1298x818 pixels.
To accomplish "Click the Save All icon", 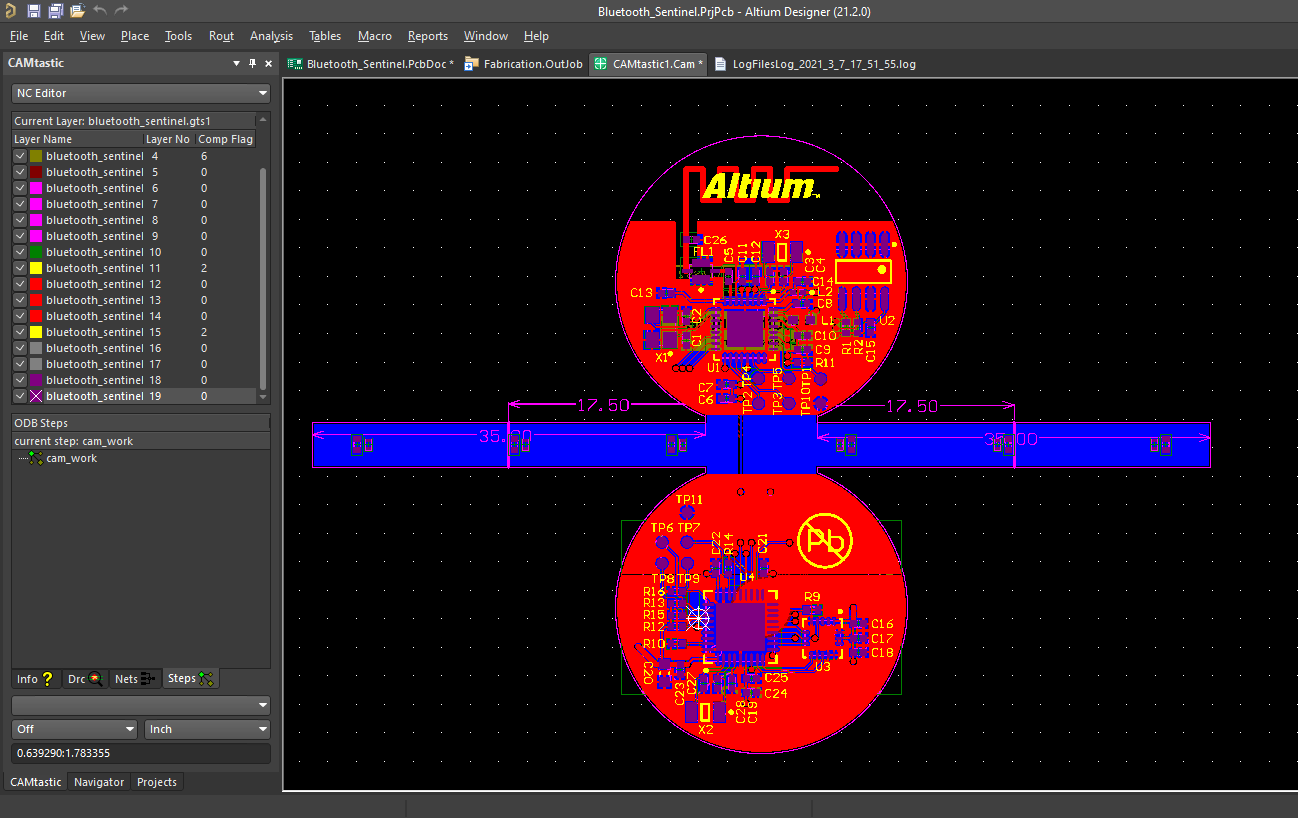I will [x=55, y=10].
